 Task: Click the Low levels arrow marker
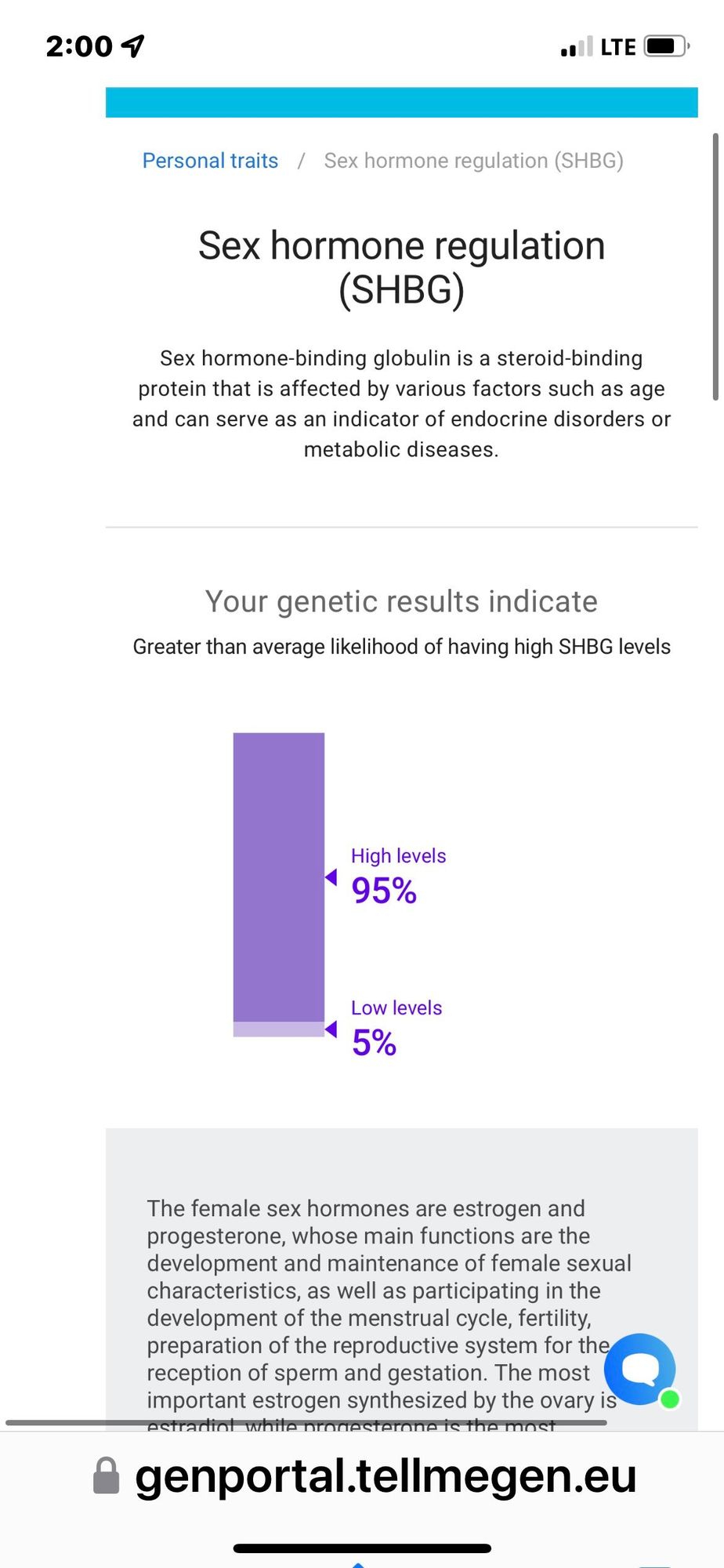point(331,1029)
